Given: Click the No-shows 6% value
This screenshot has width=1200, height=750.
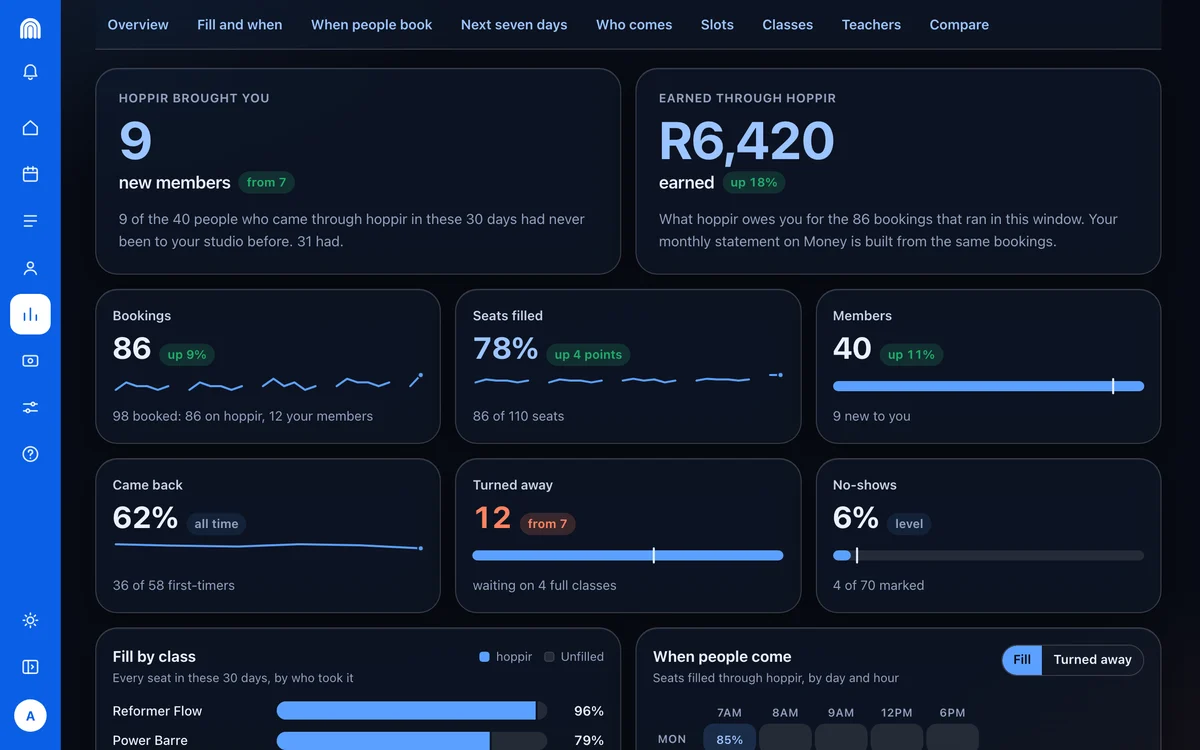Looking at the screenshot, I should (x=856, y=518).
